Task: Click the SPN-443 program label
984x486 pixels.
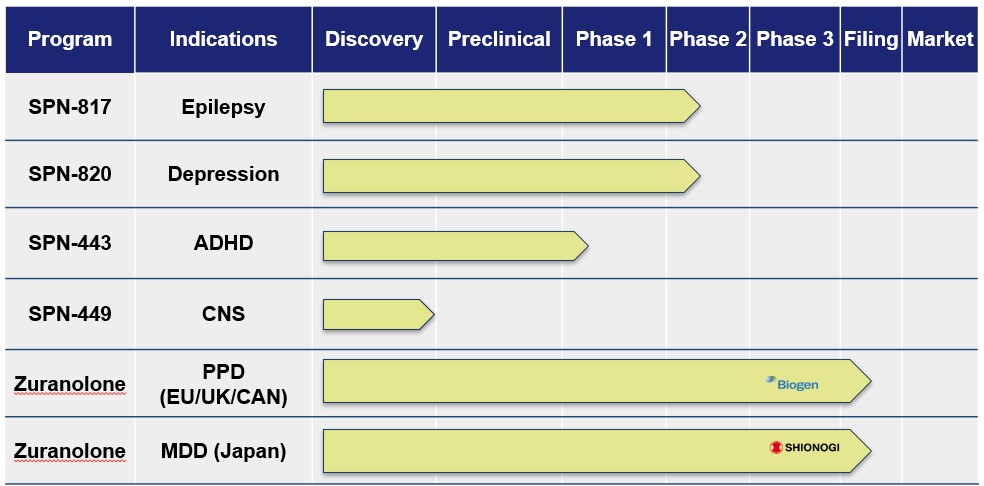Action: pos(70,243)
